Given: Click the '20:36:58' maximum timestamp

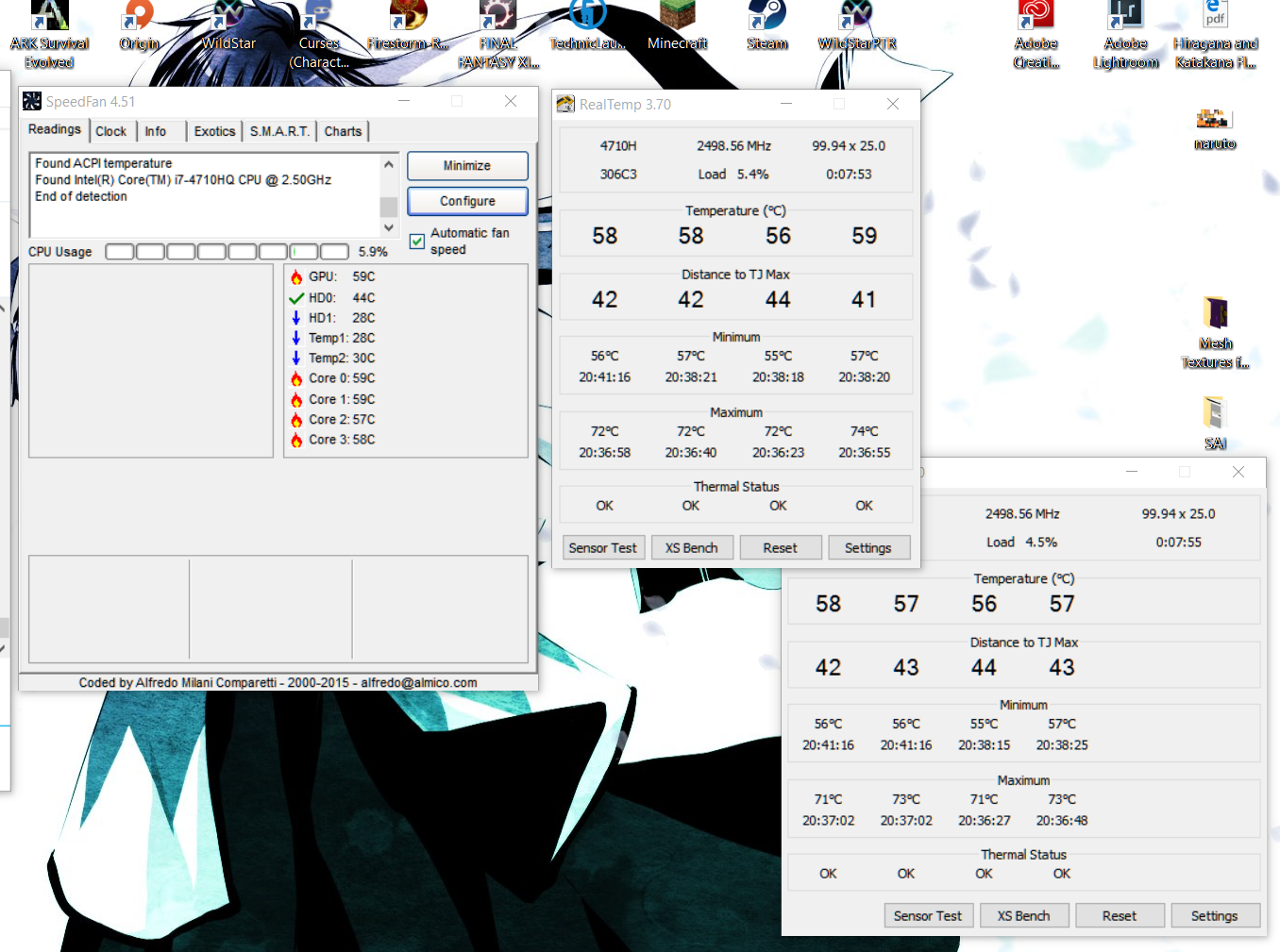Looking at the screenshot, I should point(604,453).
